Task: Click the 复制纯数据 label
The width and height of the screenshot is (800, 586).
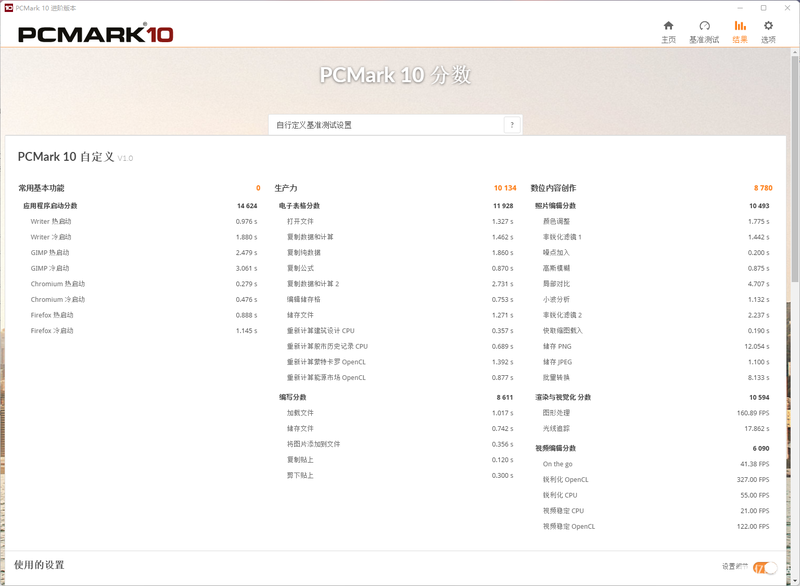Action: pyautogui.click(x=304, y=252)
